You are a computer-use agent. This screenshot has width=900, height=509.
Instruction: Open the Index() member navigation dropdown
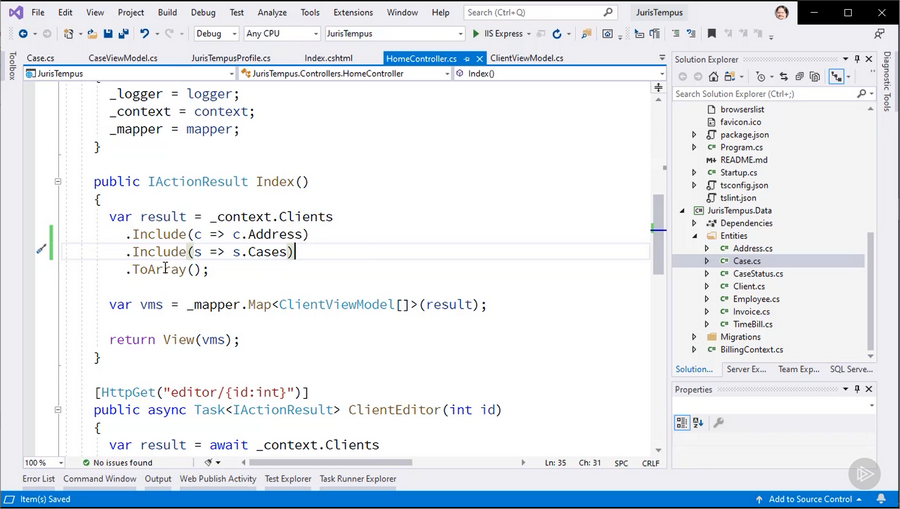(x=560, y=73)
